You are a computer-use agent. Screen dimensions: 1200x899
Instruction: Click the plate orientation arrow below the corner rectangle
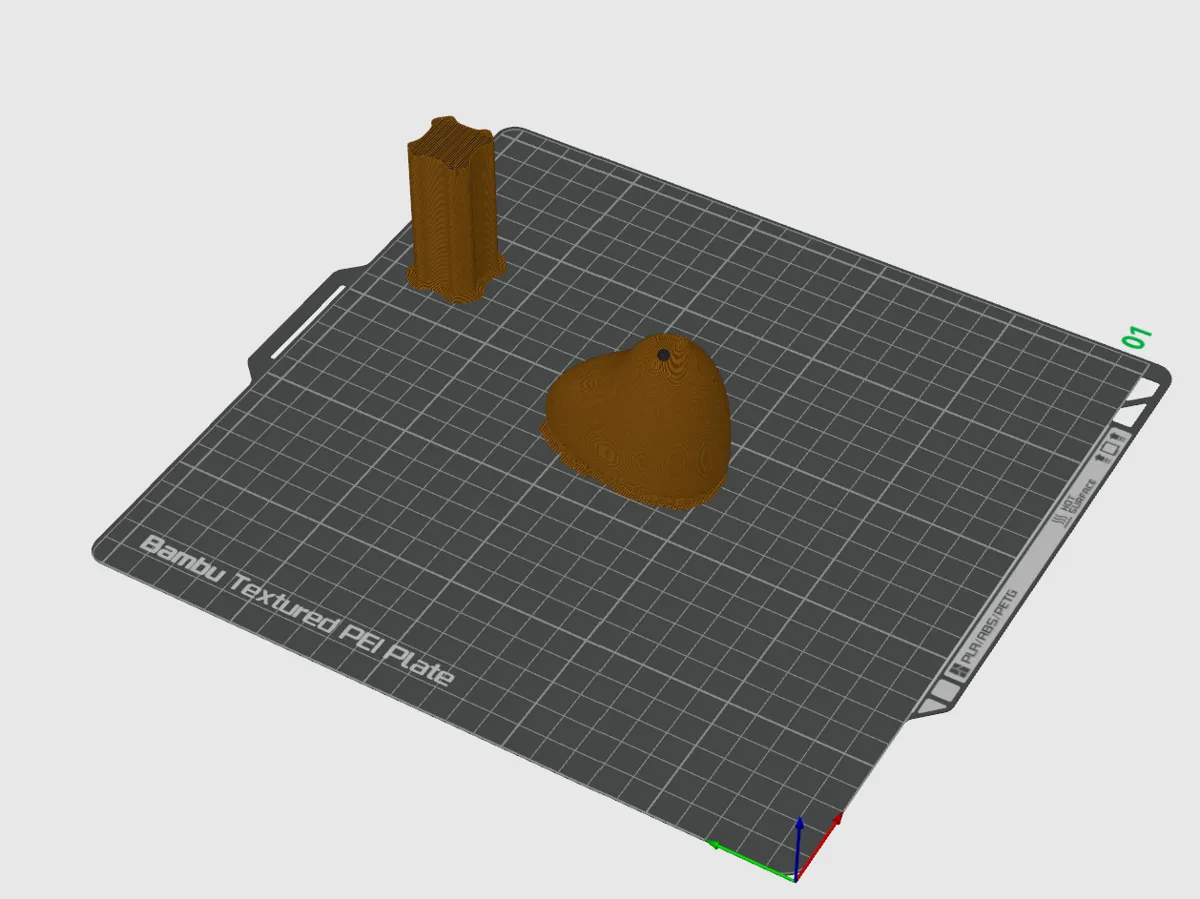[1099, 456]
